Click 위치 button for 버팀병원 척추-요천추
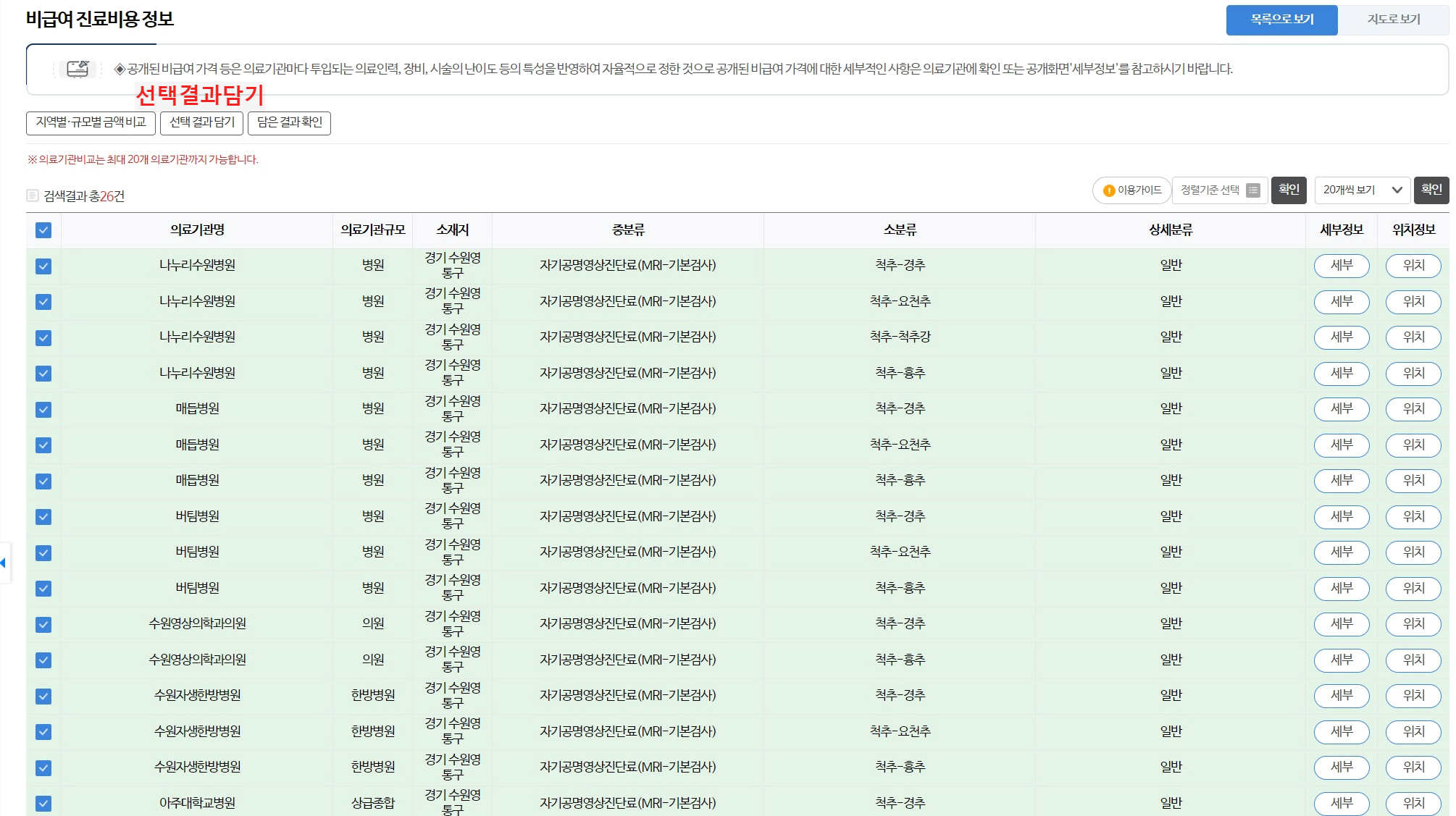 [1413, 552]
